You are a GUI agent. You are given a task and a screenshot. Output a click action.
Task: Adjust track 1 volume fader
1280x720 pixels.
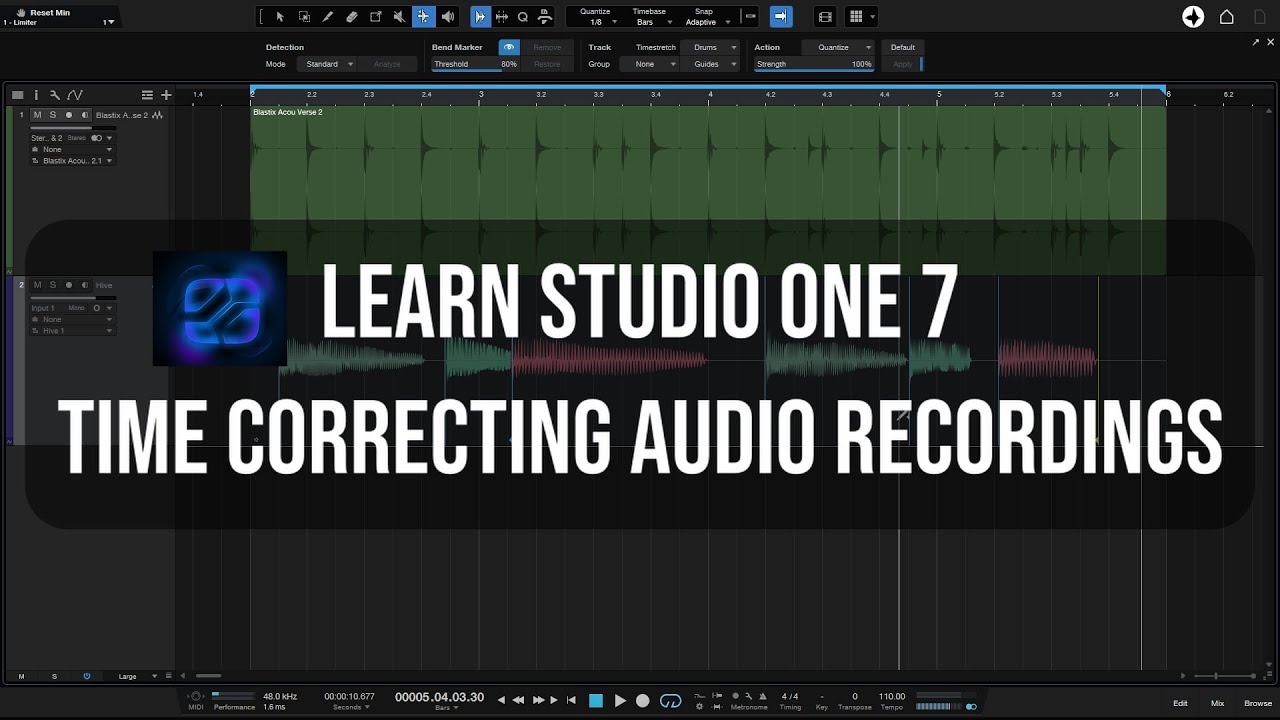click(74, 128)
